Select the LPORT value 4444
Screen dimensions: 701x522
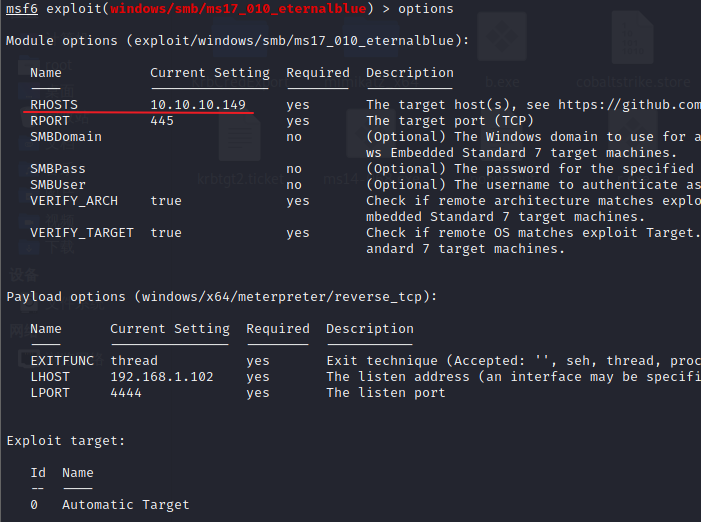tap(126, 393)
